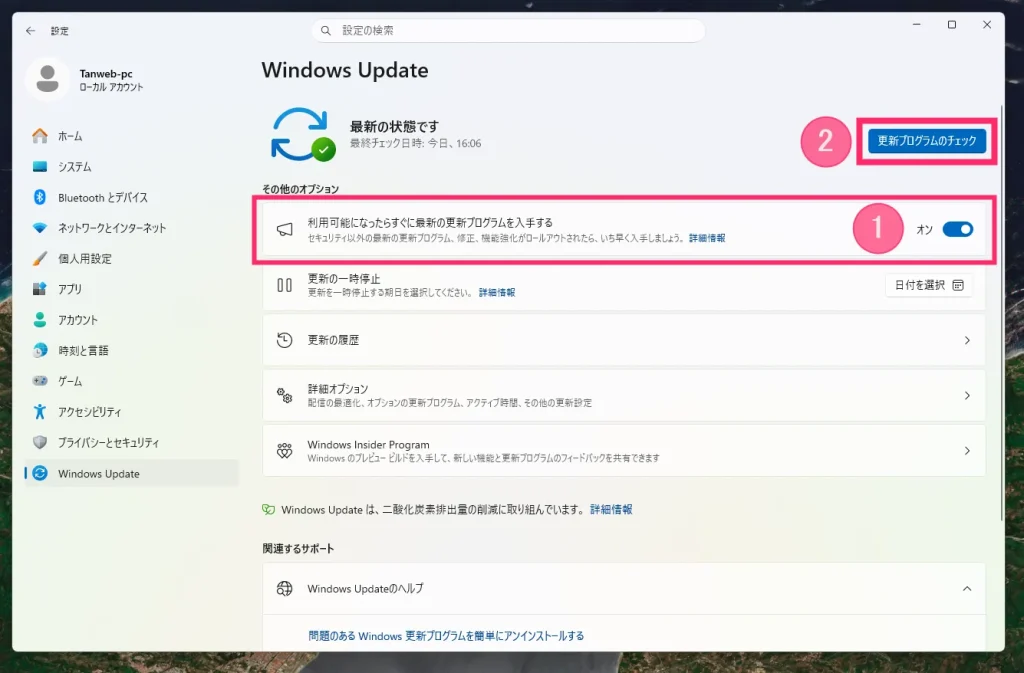
Task: Open アクセシビリティ settings label
Action: click(x=89, y=412)
